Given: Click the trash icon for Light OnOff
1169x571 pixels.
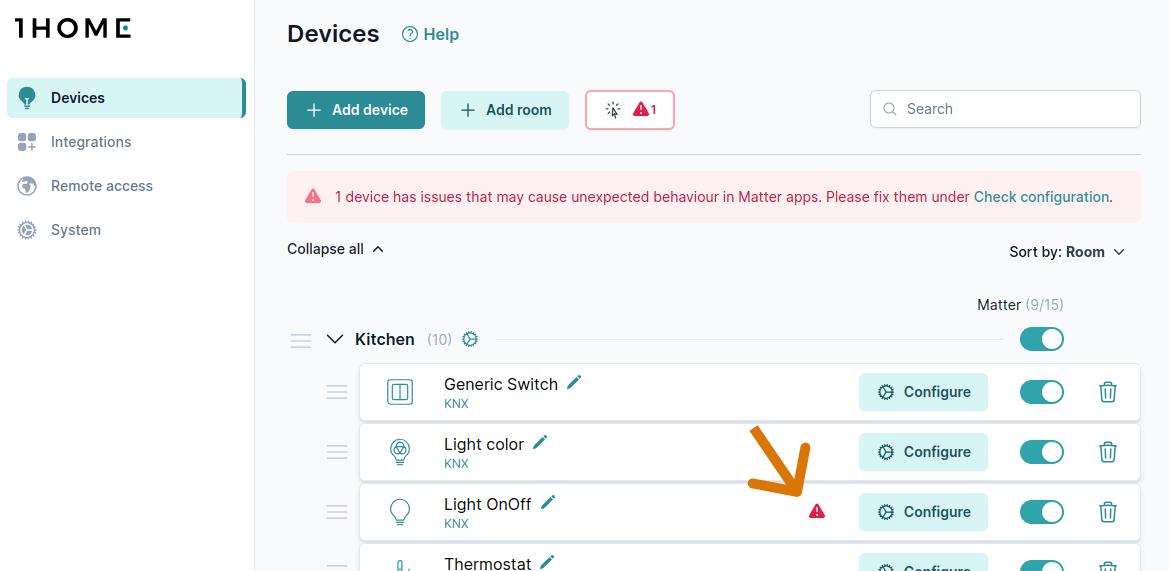Looking at the screenshot, I should 1108,512.
